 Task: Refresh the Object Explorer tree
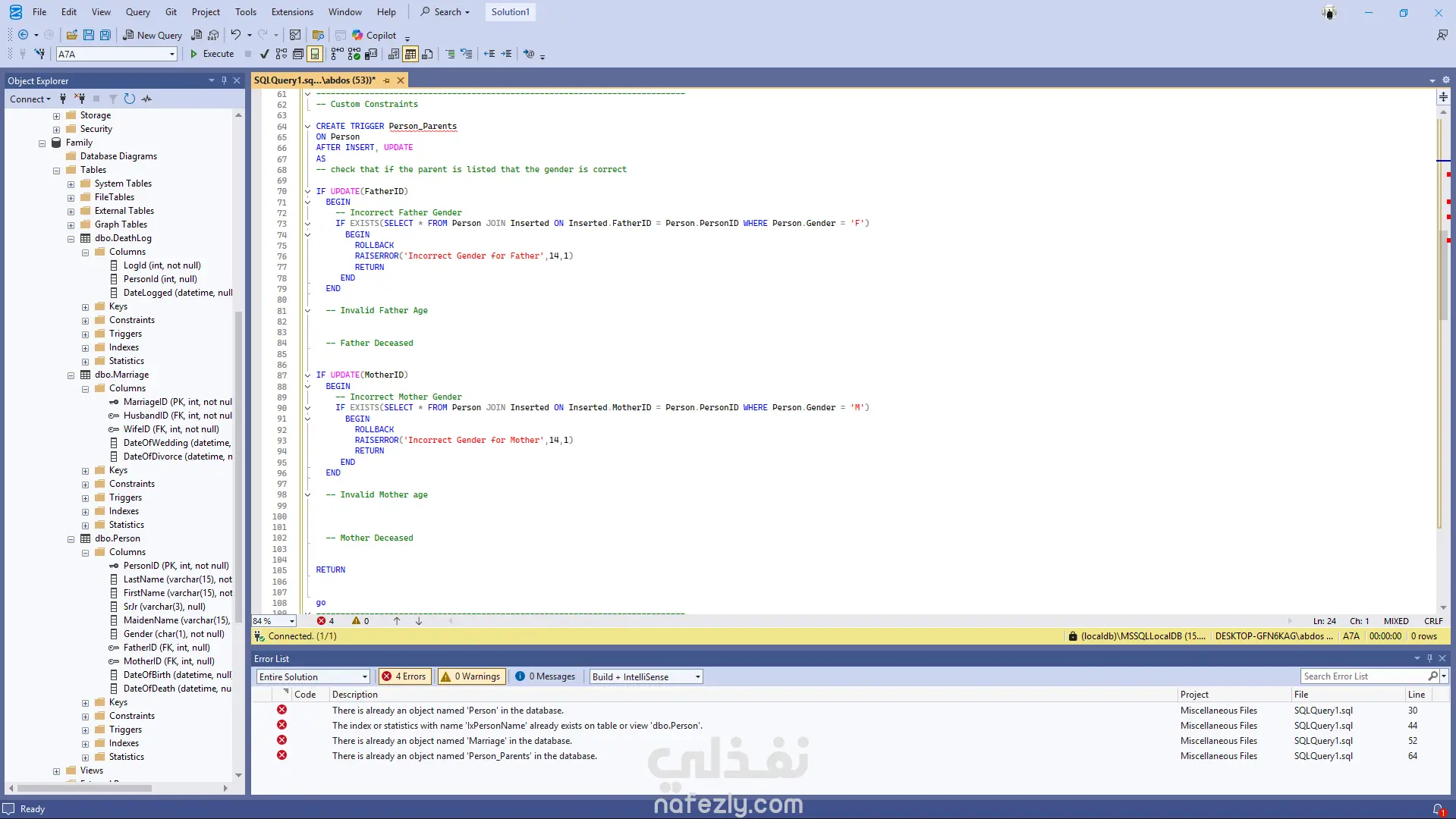130,99
